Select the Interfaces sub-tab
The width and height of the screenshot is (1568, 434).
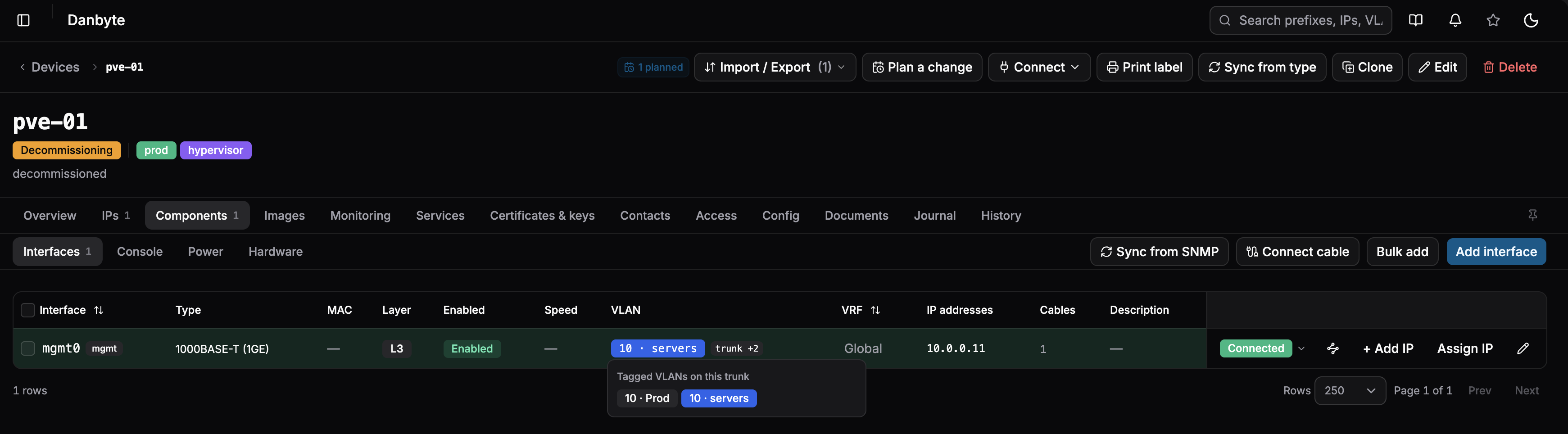coord(57,251)
